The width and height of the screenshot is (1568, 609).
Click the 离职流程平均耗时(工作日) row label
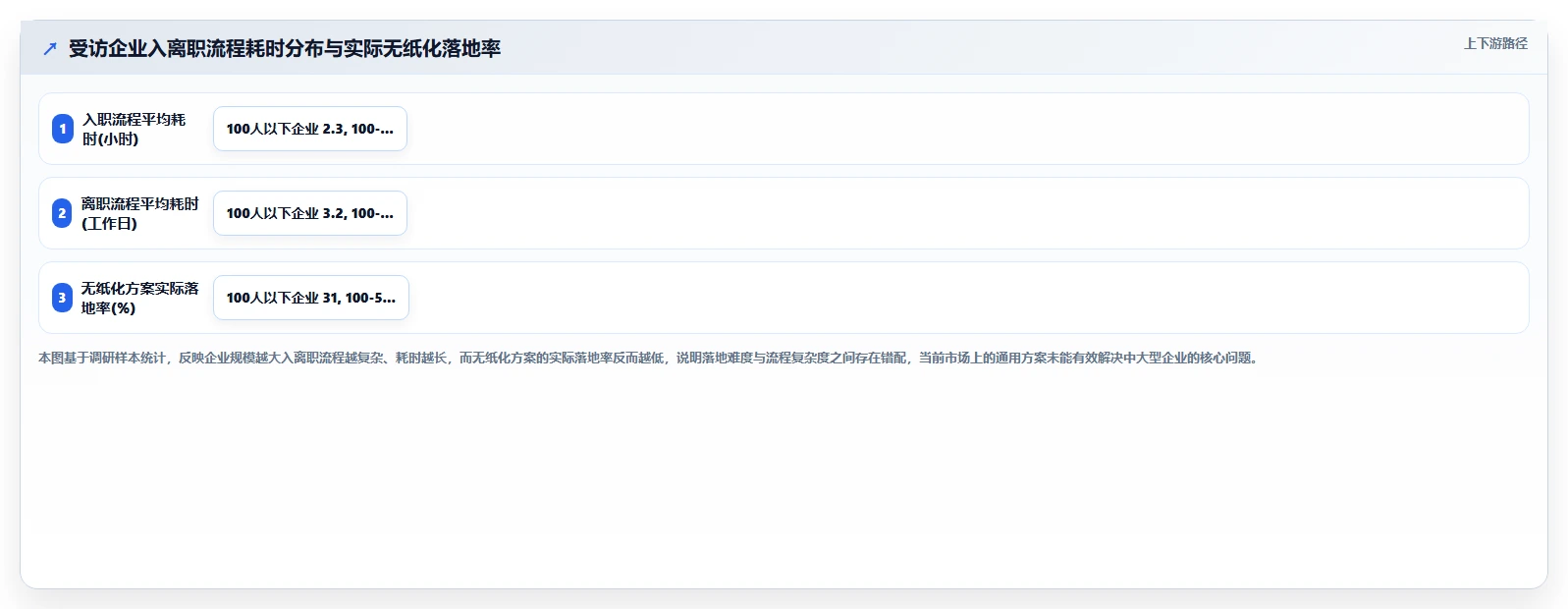(140, 213)
